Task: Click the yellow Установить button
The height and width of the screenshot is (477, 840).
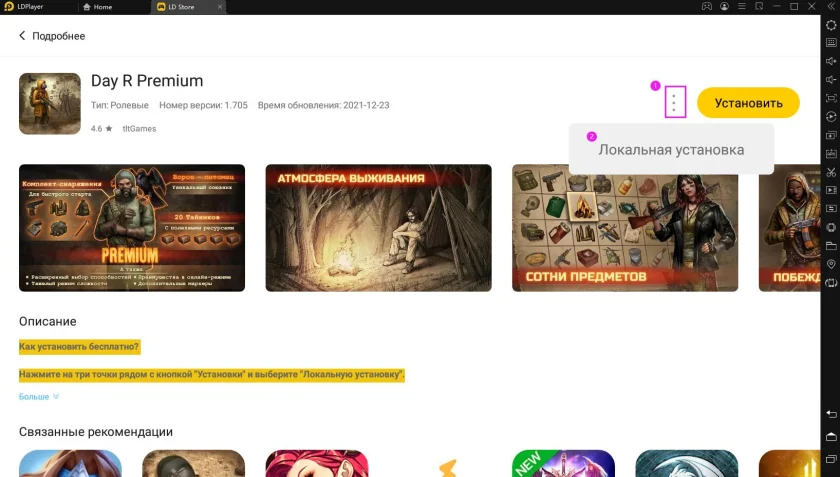Action: click(748, 103)
